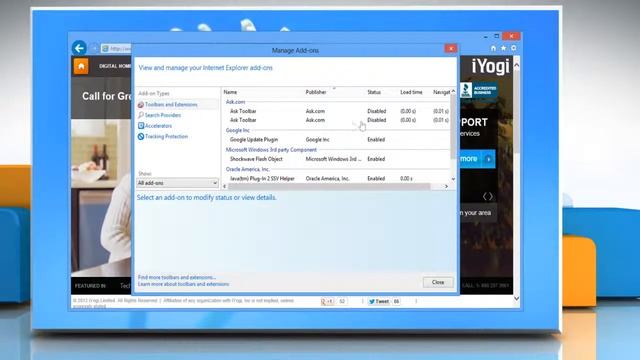Sort list by Publisher column header

click(x=316, y=92)
